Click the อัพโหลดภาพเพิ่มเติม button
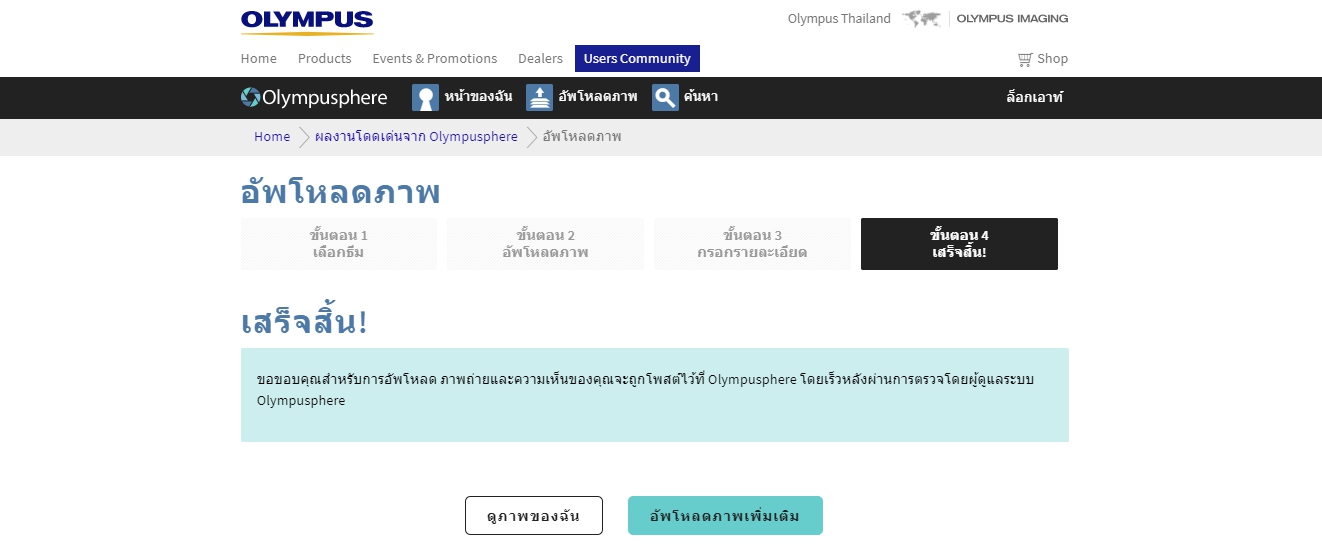The height and width of the screenshot is (545, 1322). point(725,516)
